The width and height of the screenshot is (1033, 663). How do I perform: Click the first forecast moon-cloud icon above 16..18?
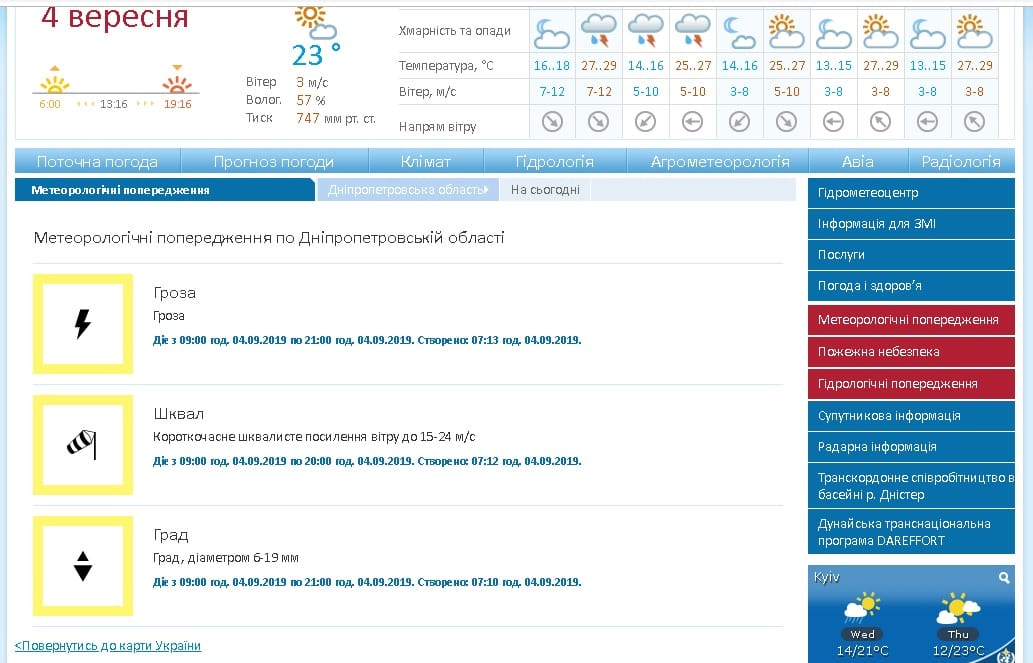pyautogui.click(x=551, y=34)
